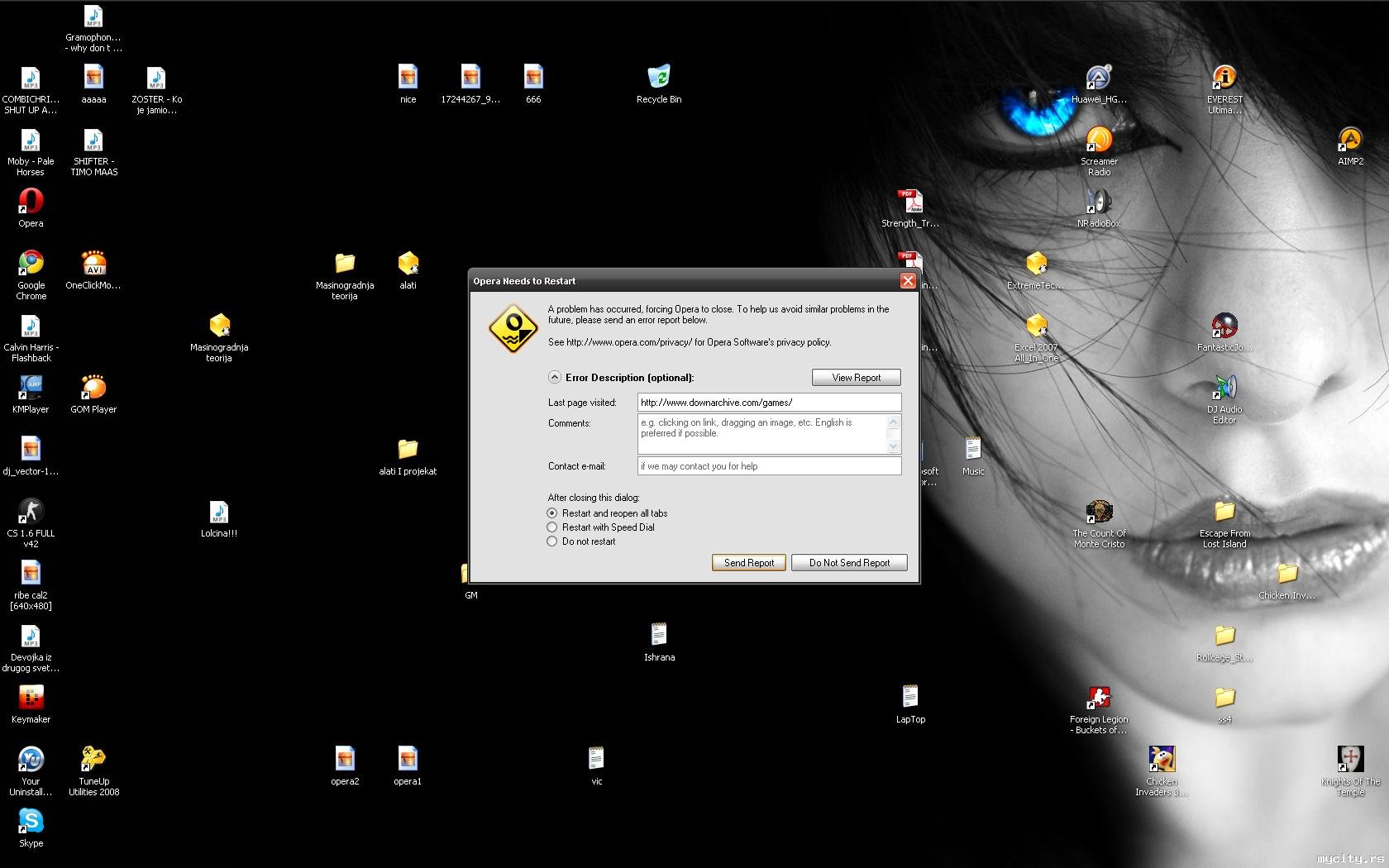Click the Send Report button
The width and height of the screenshot is (1389, 868).
click(749, 563)
